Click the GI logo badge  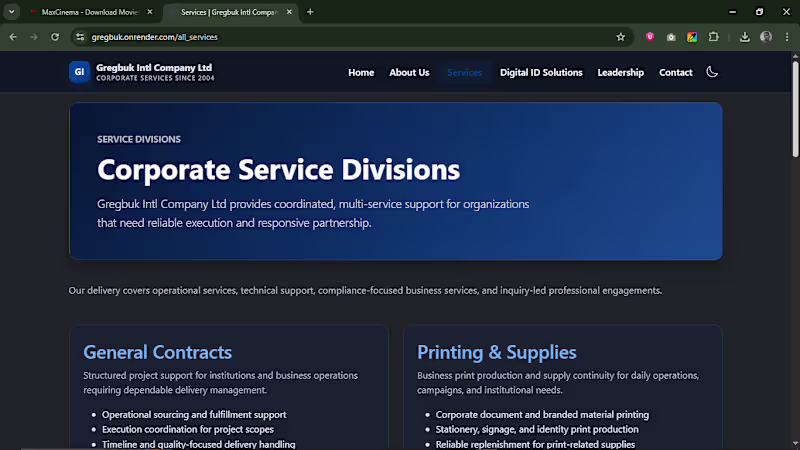click(x=79, y=72)
